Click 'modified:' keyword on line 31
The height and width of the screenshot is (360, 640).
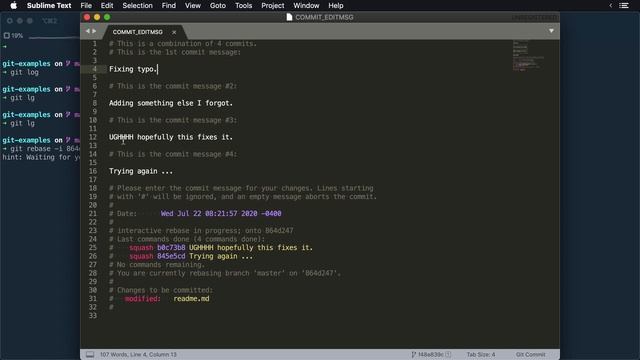(143, 298)
